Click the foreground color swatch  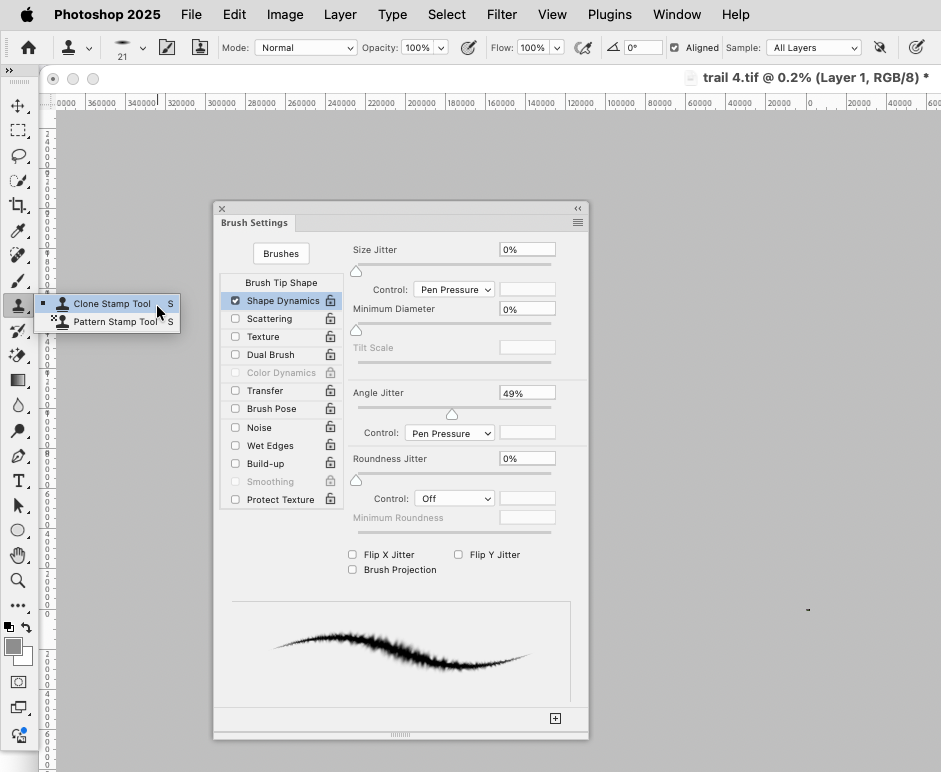[13, 647]
